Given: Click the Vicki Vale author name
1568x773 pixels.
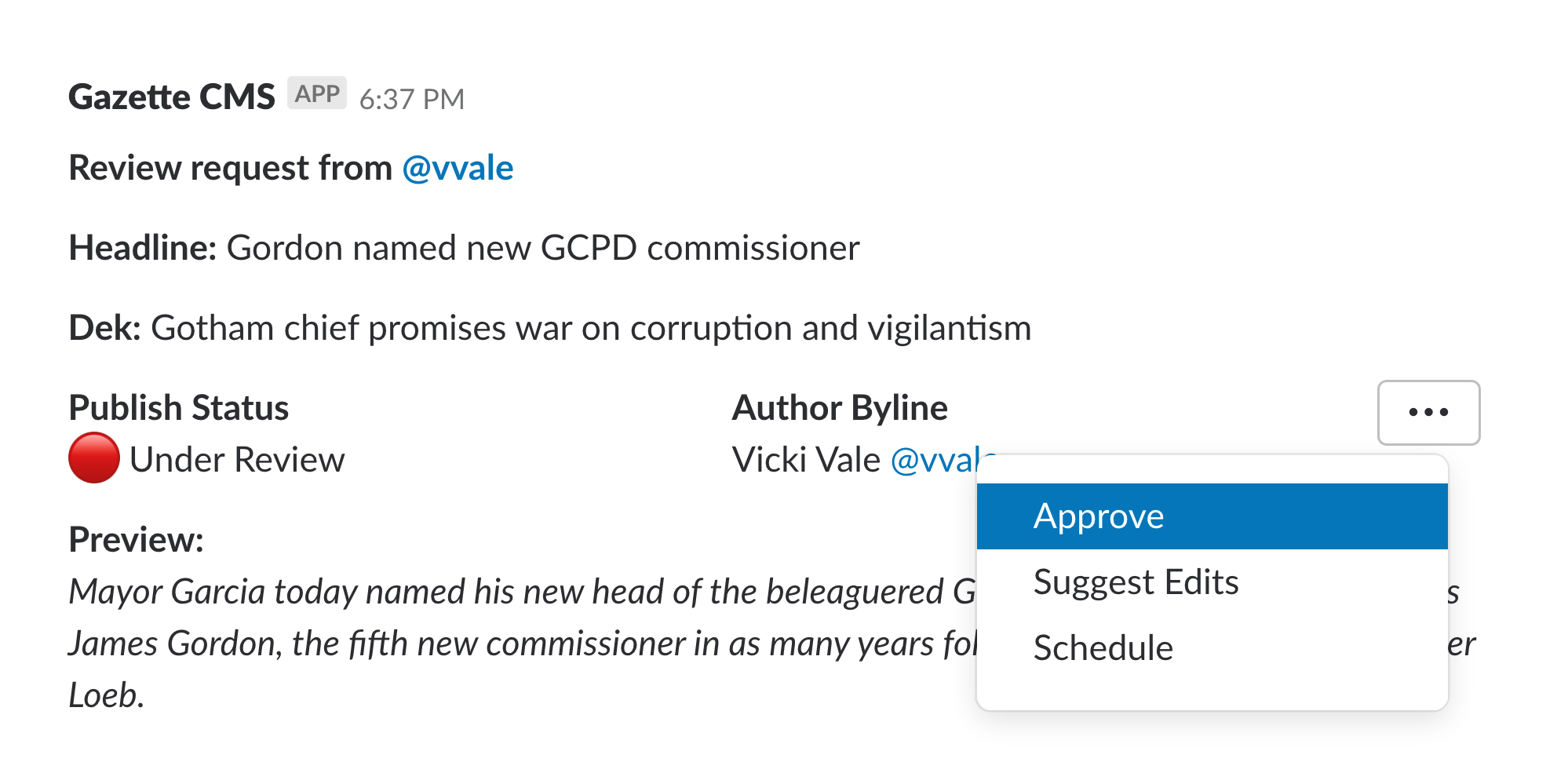Looking at the screenshot, I should click(806, 460).
